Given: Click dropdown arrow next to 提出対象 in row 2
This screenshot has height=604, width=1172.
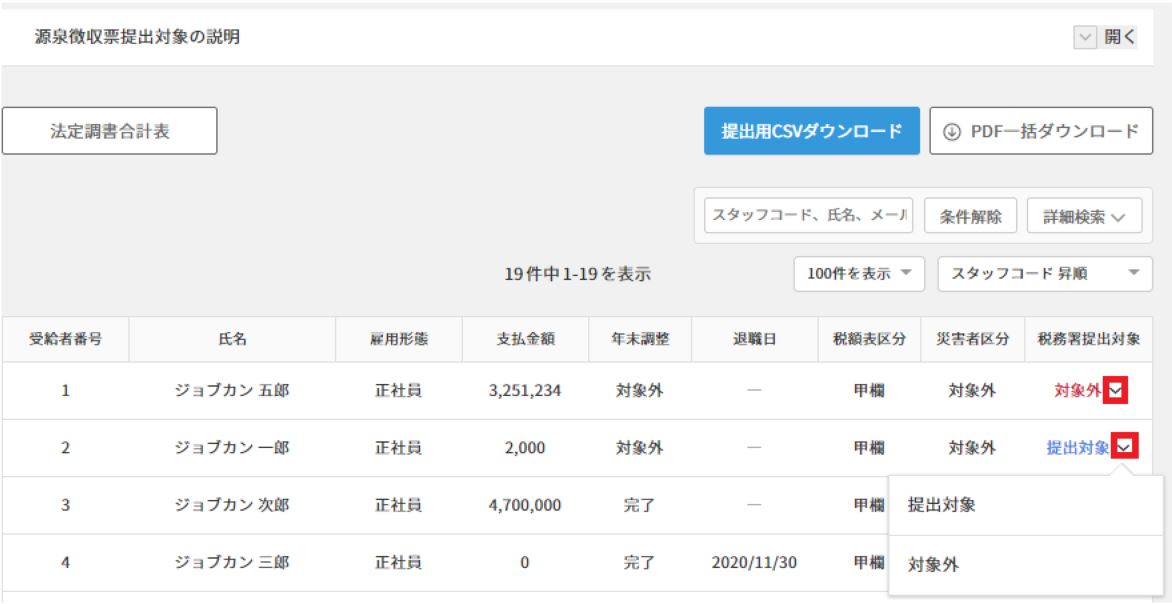Looking at the screenshot, I should (1126, 447).
